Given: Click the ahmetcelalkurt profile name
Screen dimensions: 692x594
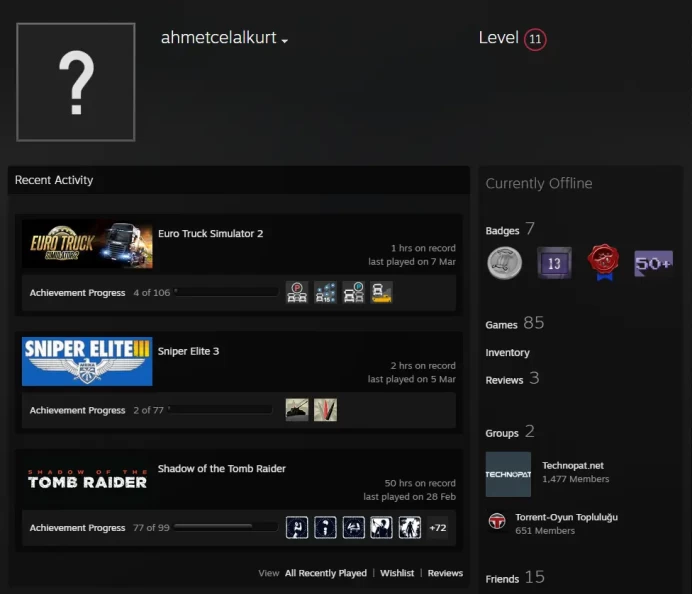Looking at the screenshot, I should point(218,38).
